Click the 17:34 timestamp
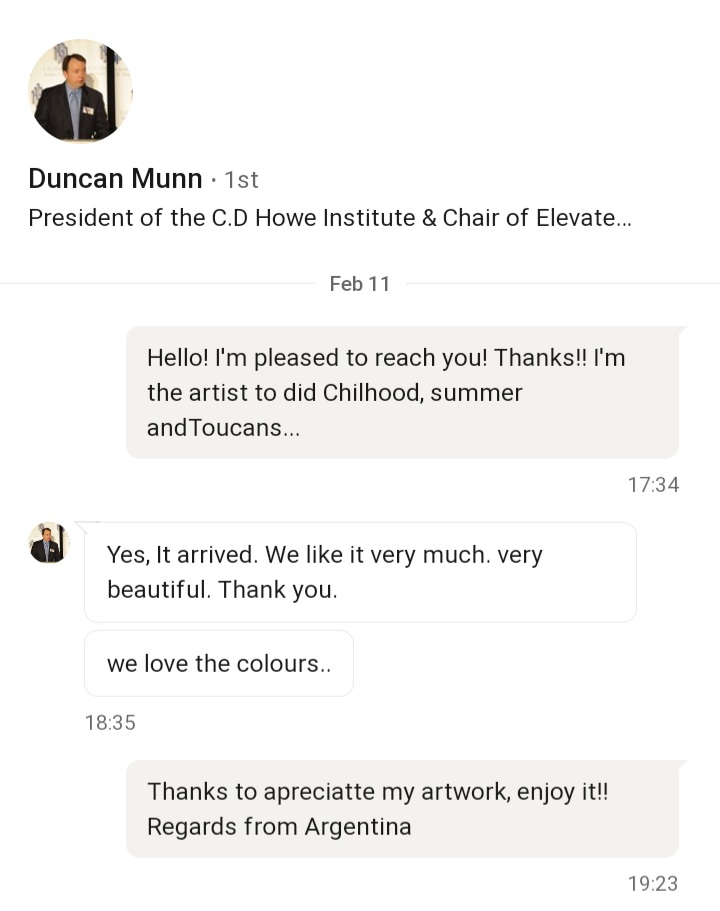The width and height of the screenshot is (720, 911). 653,485
